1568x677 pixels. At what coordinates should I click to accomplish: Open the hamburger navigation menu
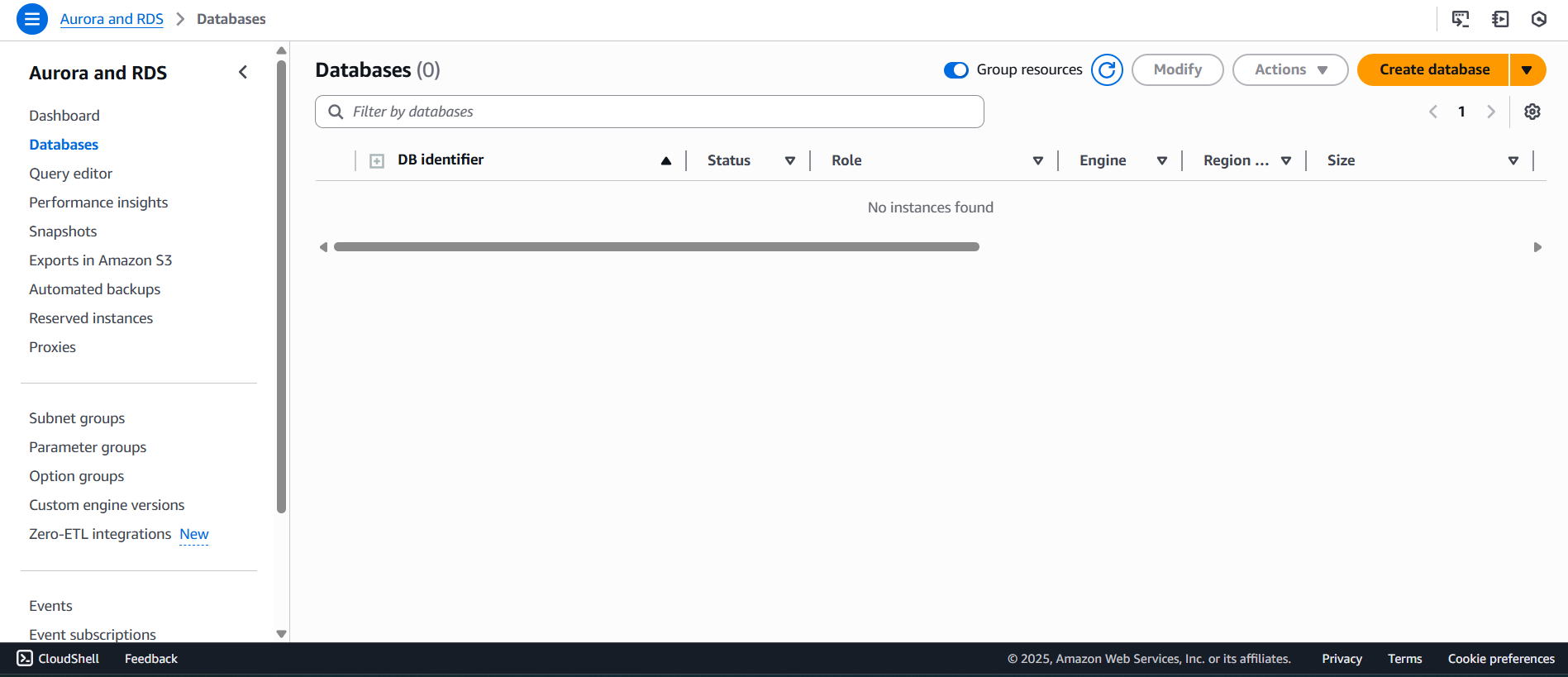click(31, 19)
